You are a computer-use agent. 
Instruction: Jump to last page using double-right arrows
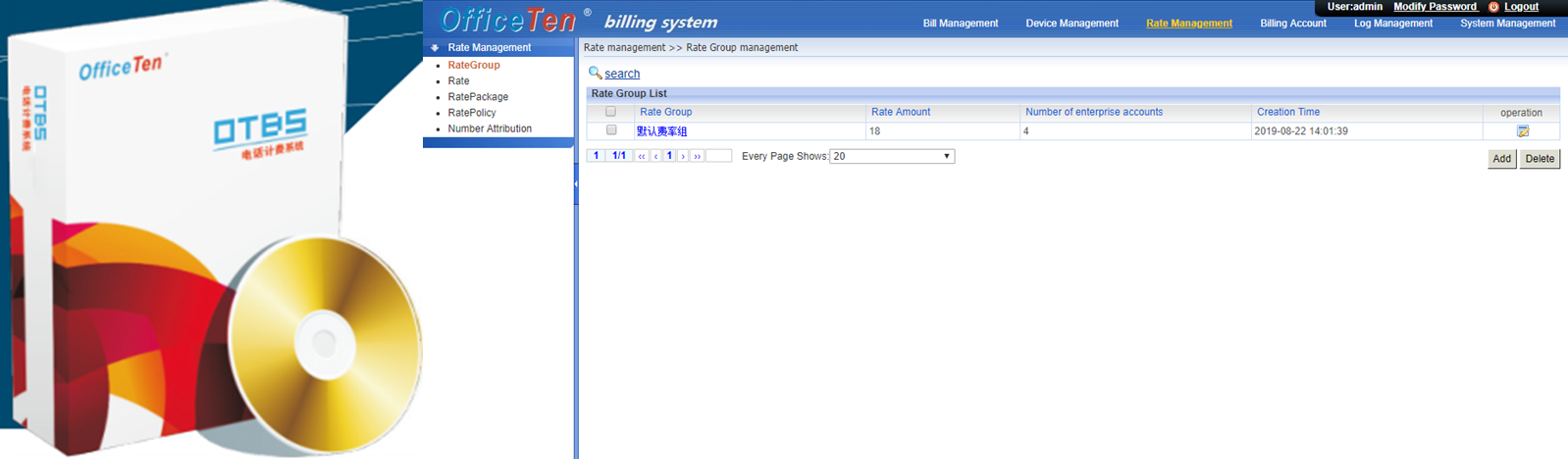click(698, 156)
